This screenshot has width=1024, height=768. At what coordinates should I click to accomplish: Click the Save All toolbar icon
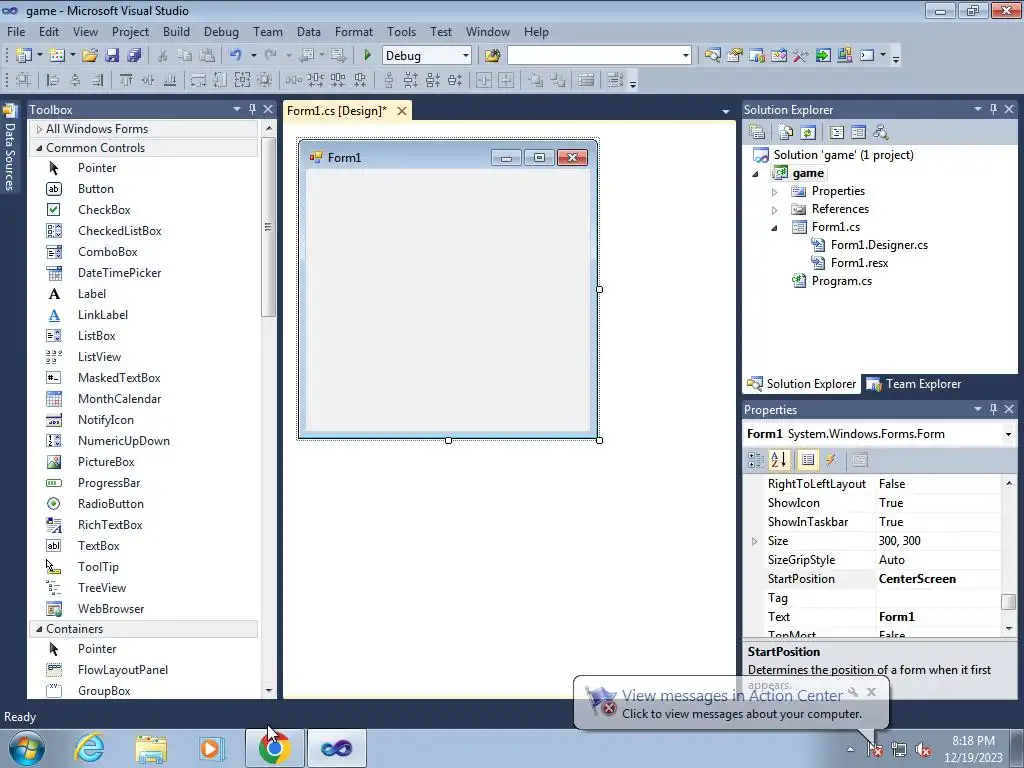(x=134, y=56)
